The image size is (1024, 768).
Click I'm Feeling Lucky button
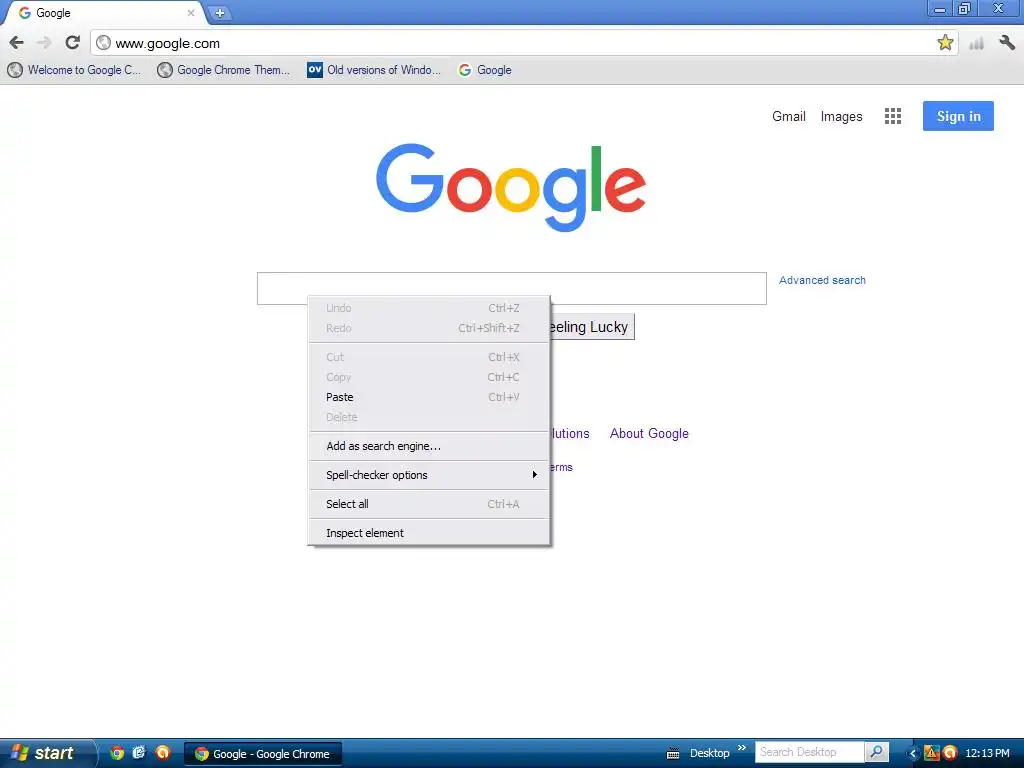pyautogui.click(x=592, y=327)
